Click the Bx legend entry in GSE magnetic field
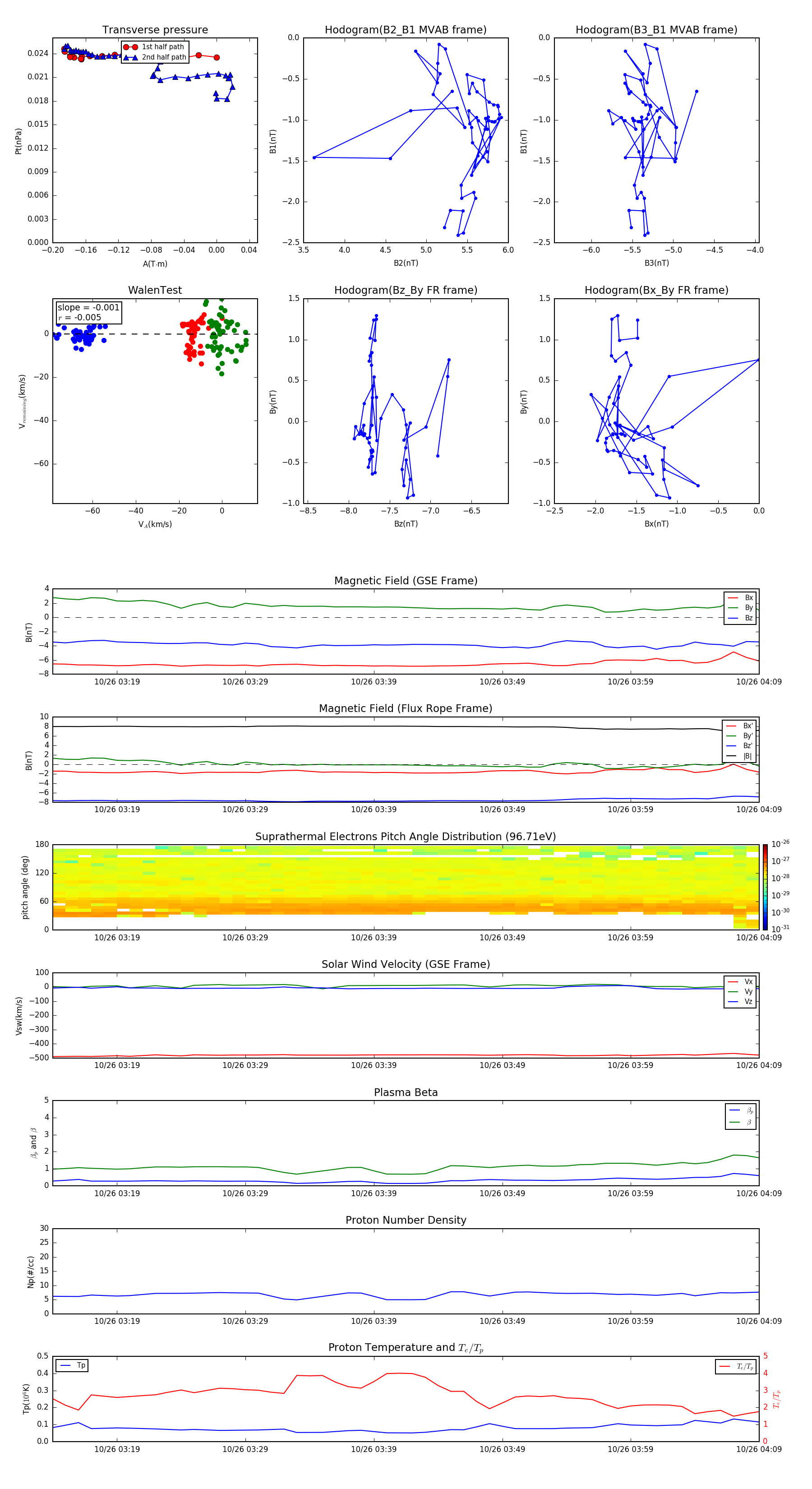This screenshot has height=1489, width=812. click(741, 598)
